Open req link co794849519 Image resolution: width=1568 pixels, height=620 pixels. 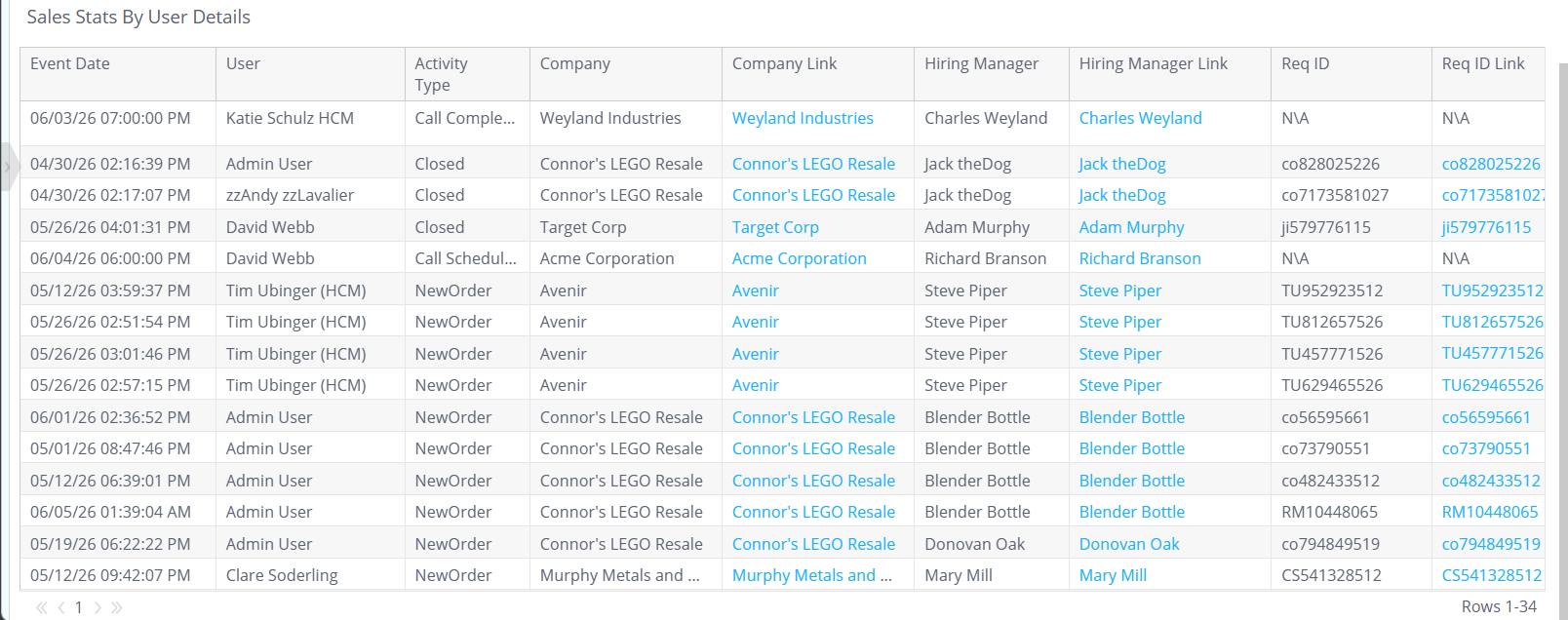(x=1491, y=544)
